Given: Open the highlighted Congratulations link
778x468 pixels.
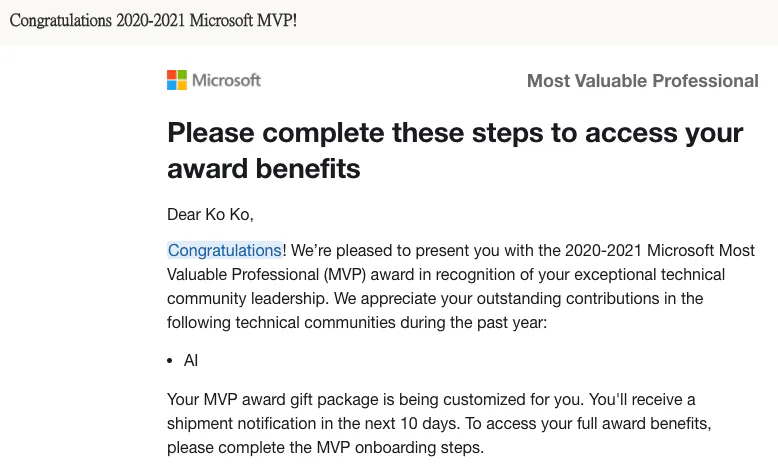Looking at the screenshot, I should click(x=225, y=250).
